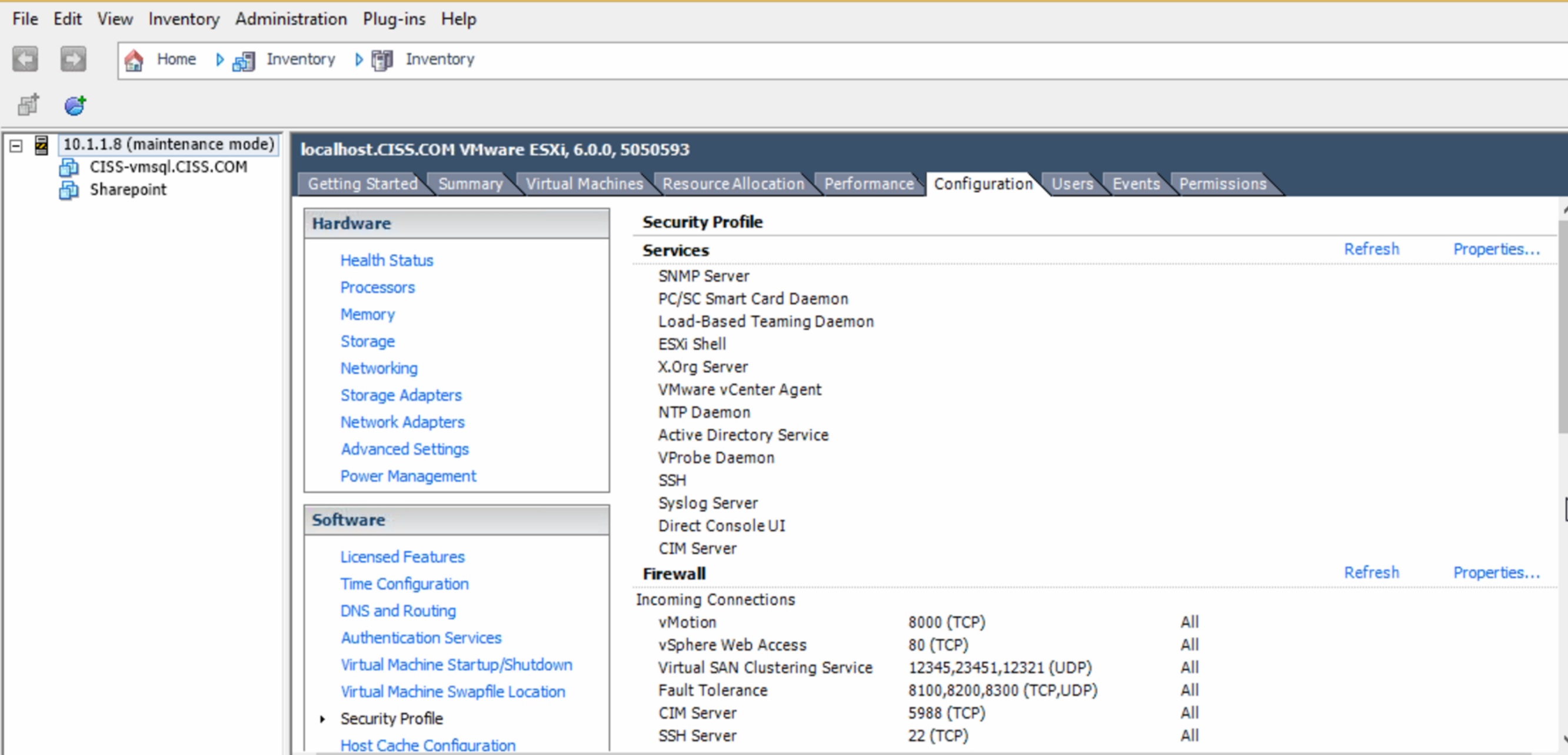Click the ESXi Shell service entry
1568x755 pixels.
[692, 345]
